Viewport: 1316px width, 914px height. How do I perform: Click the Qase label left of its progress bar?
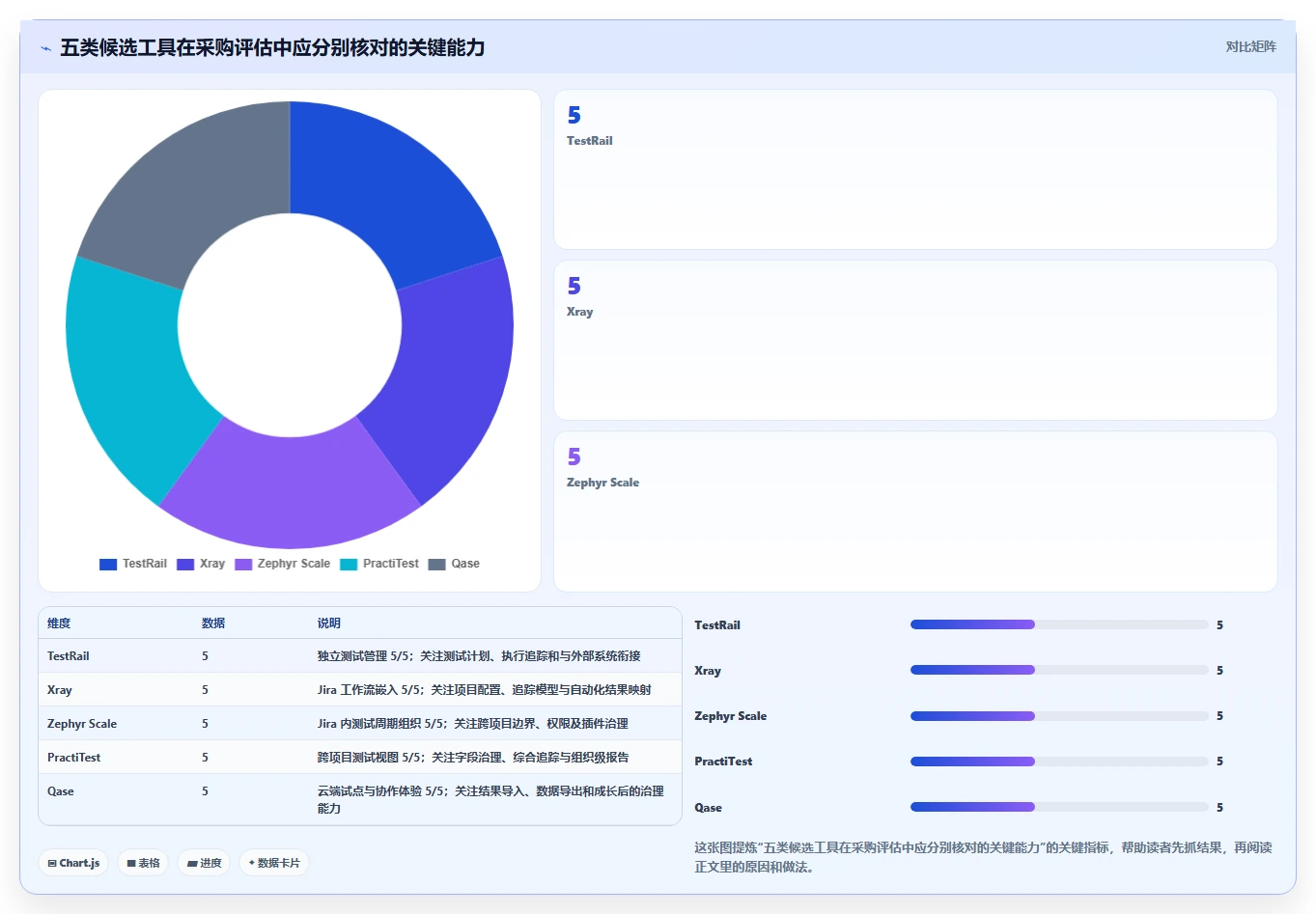[708, 808]
